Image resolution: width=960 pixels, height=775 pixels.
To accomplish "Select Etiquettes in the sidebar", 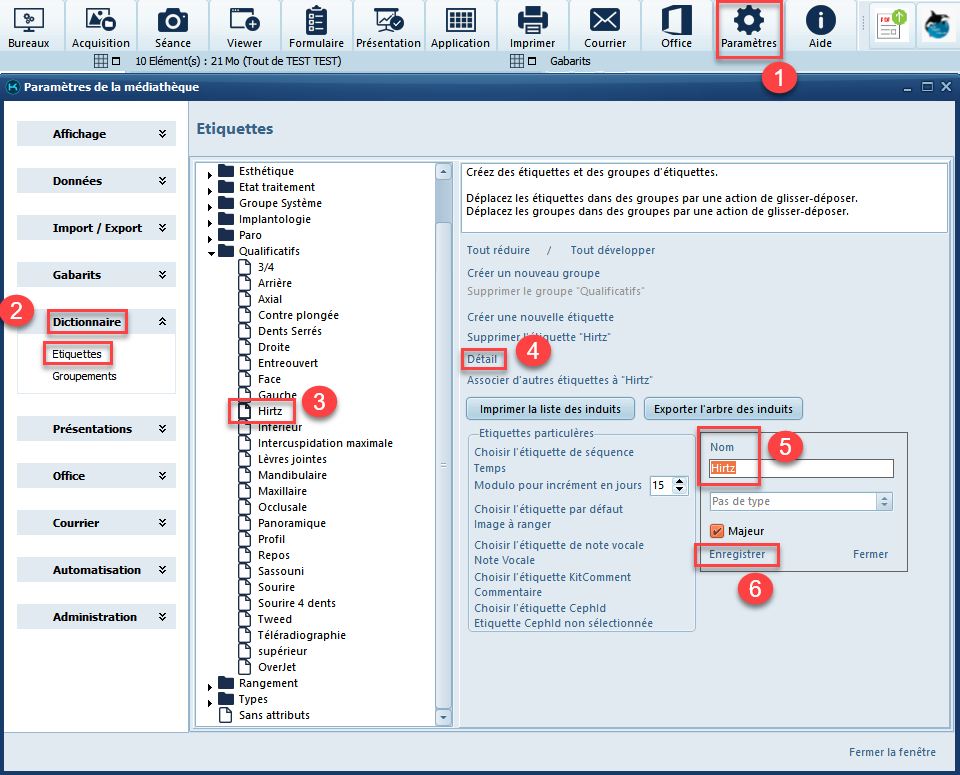I will click(77, 354).
